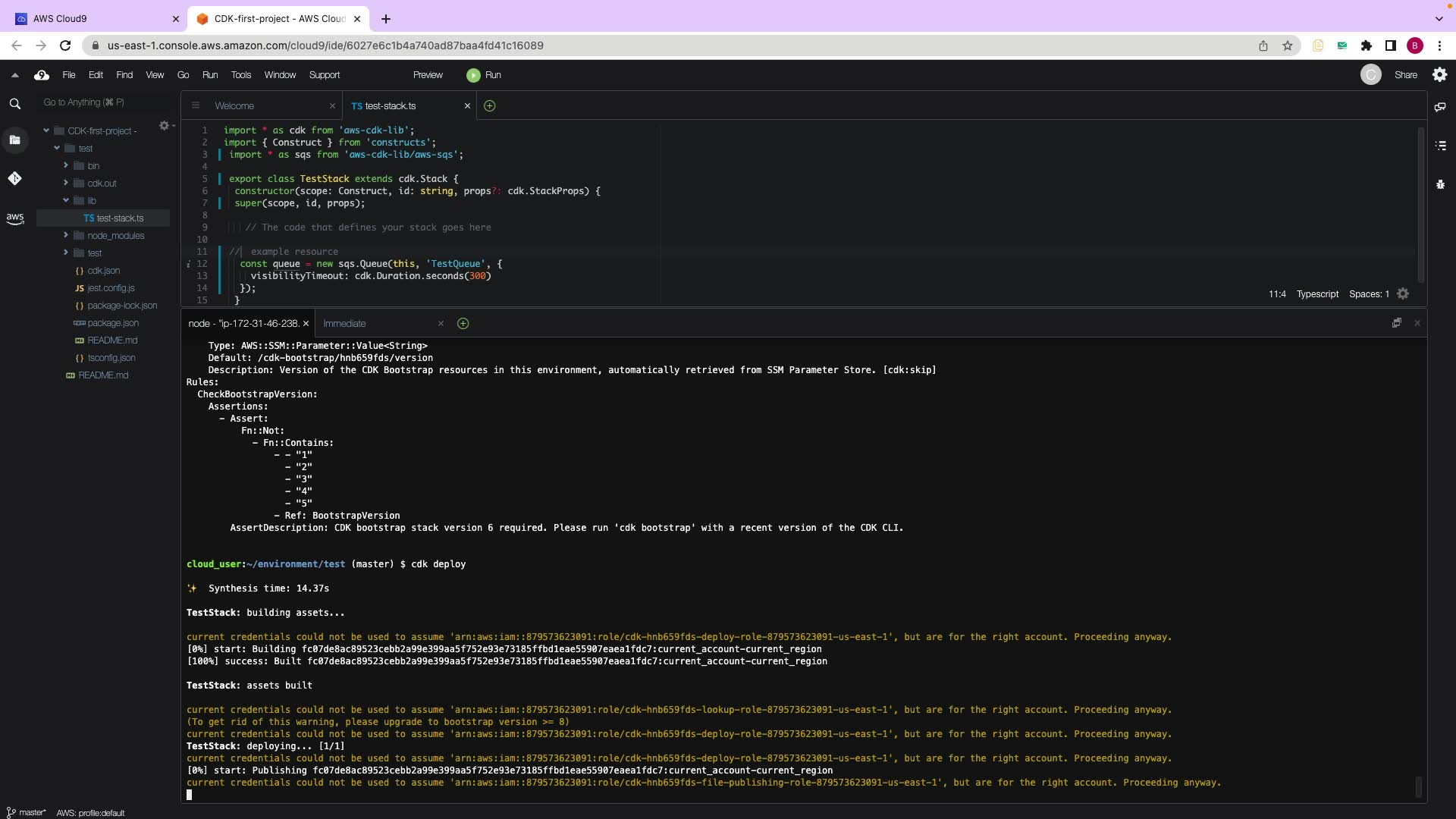
Task: Open Cloud9 preferences gear icon
Action: pos(1439,74)
